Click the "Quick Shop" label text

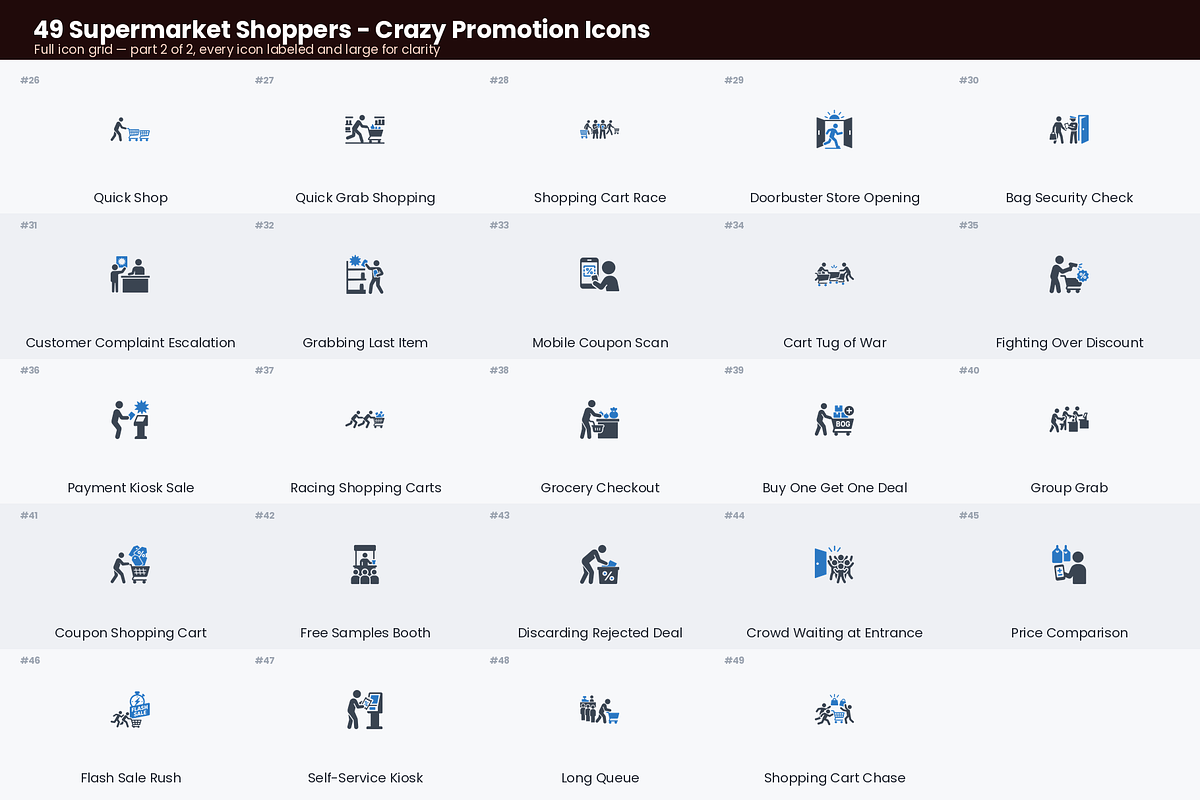(130, 198)
